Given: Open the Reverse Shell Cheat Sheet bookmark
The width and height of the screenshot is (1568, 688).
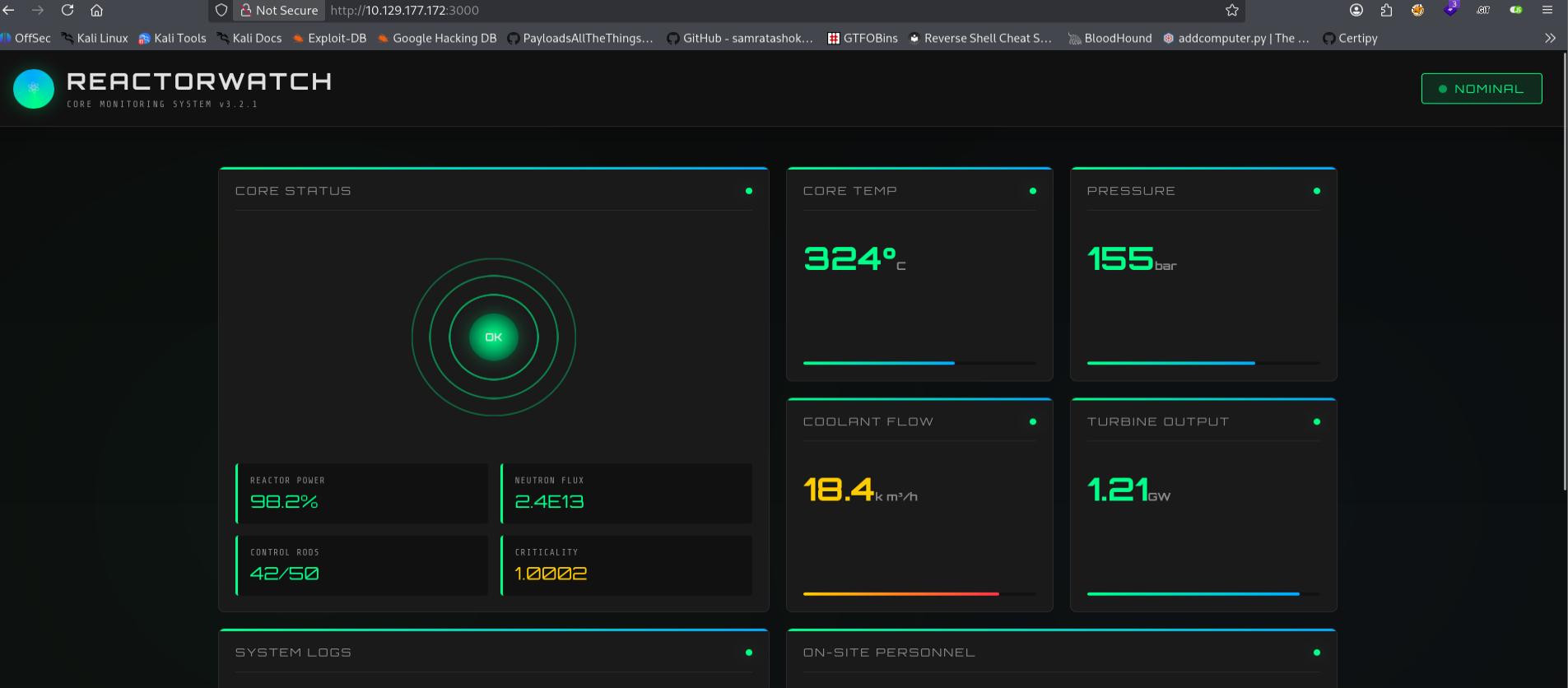Looking at the screenshot, I should point(980,38).
